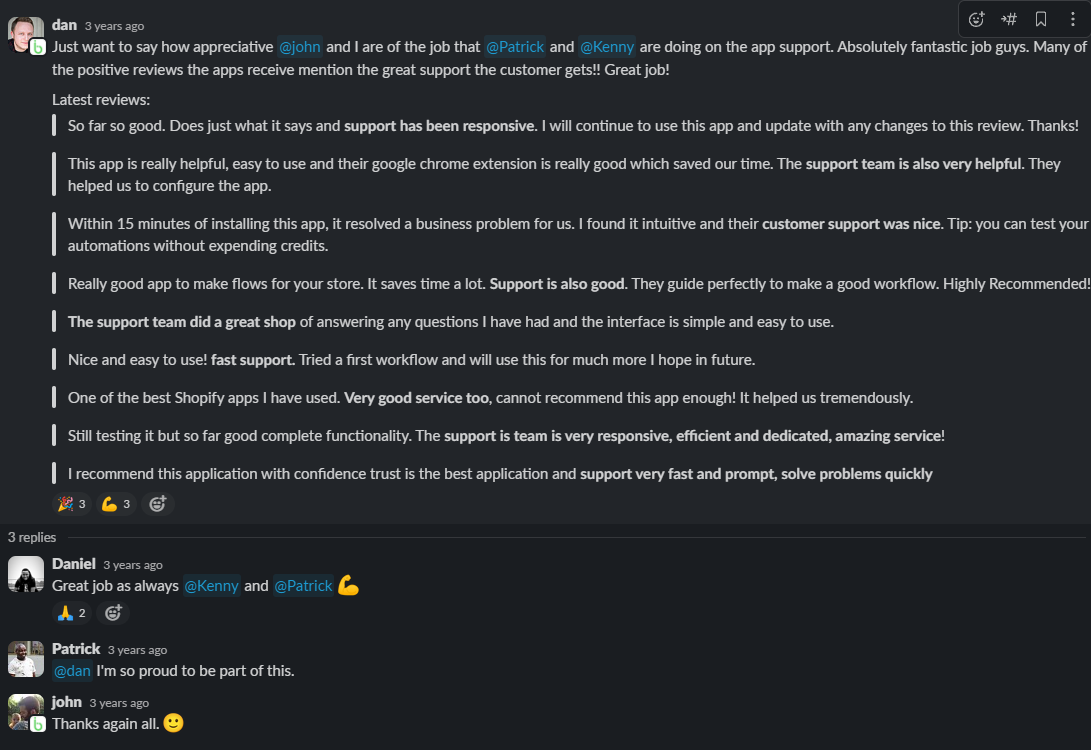
Task: Click the '3 years ago' timestamp on dan's message
Action: (114, 26)
